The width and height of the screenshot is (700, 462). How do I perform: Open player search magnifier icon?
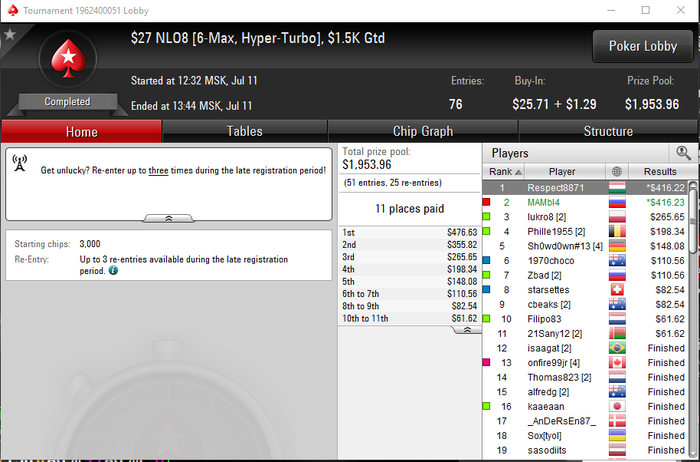683,153
